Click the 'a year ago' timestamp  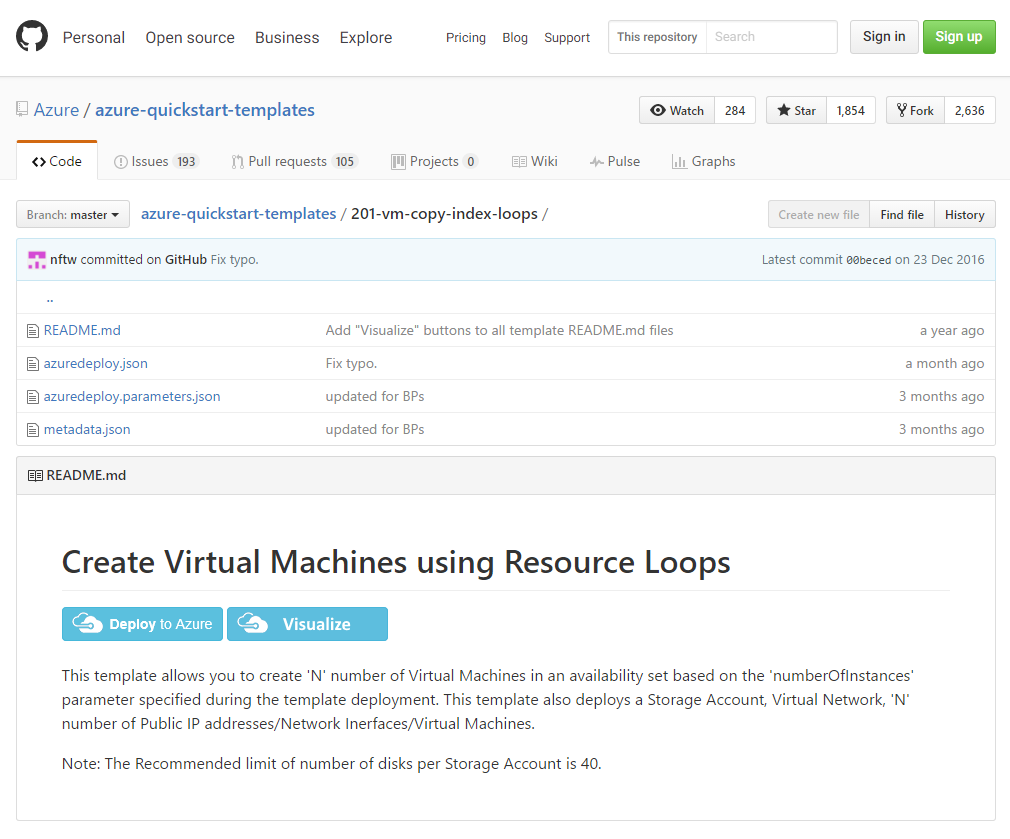point(951,331)
